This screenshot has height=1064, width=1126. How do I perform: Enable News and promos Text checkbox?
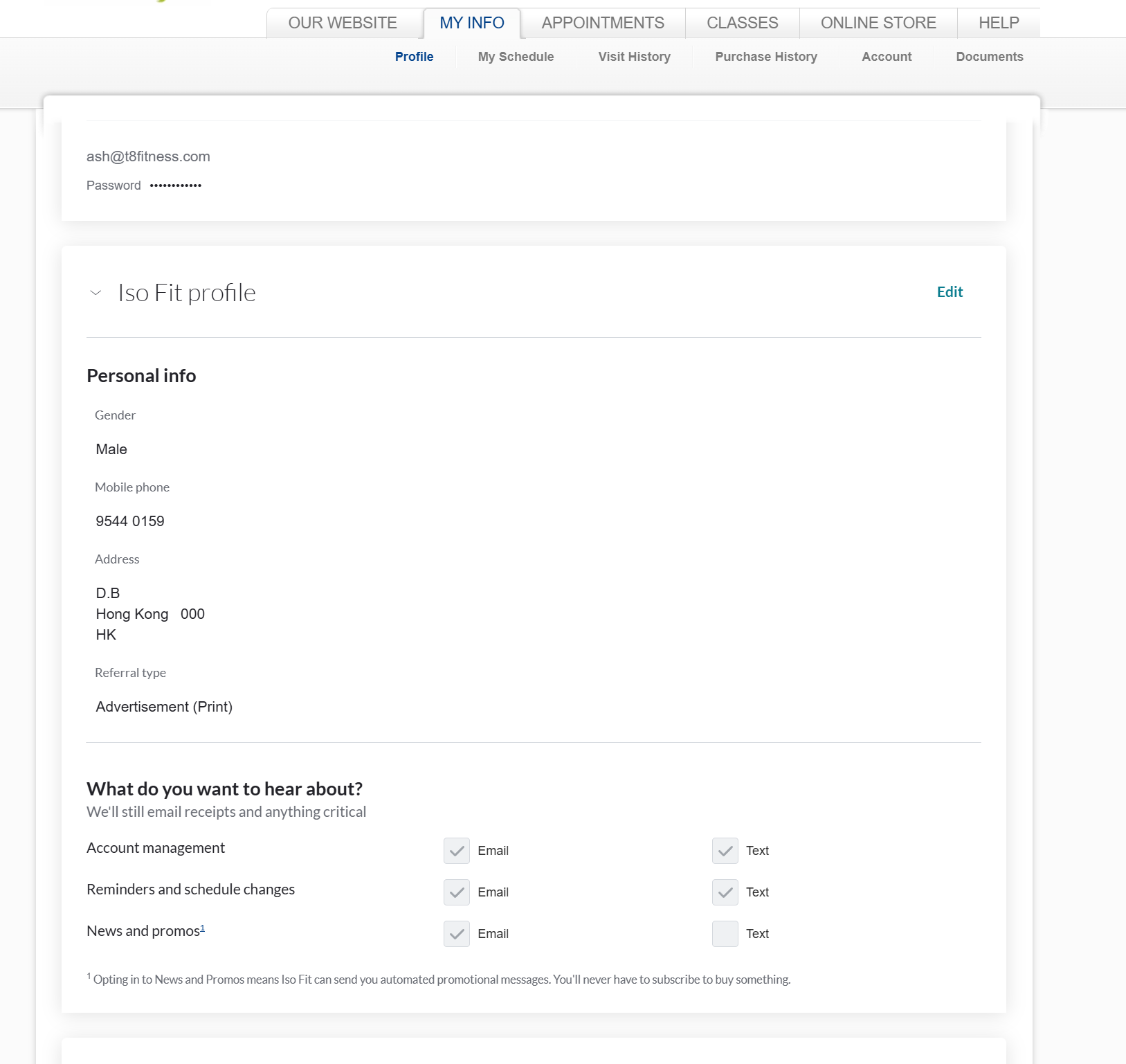[x=725, y=934]
